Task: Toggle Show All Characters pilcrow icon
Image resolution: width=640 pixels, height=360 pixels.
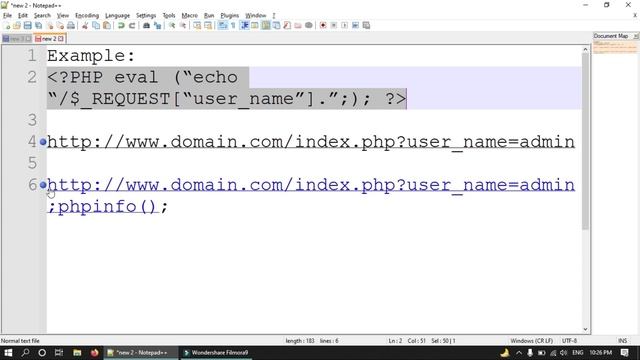Action: point(233,25)
